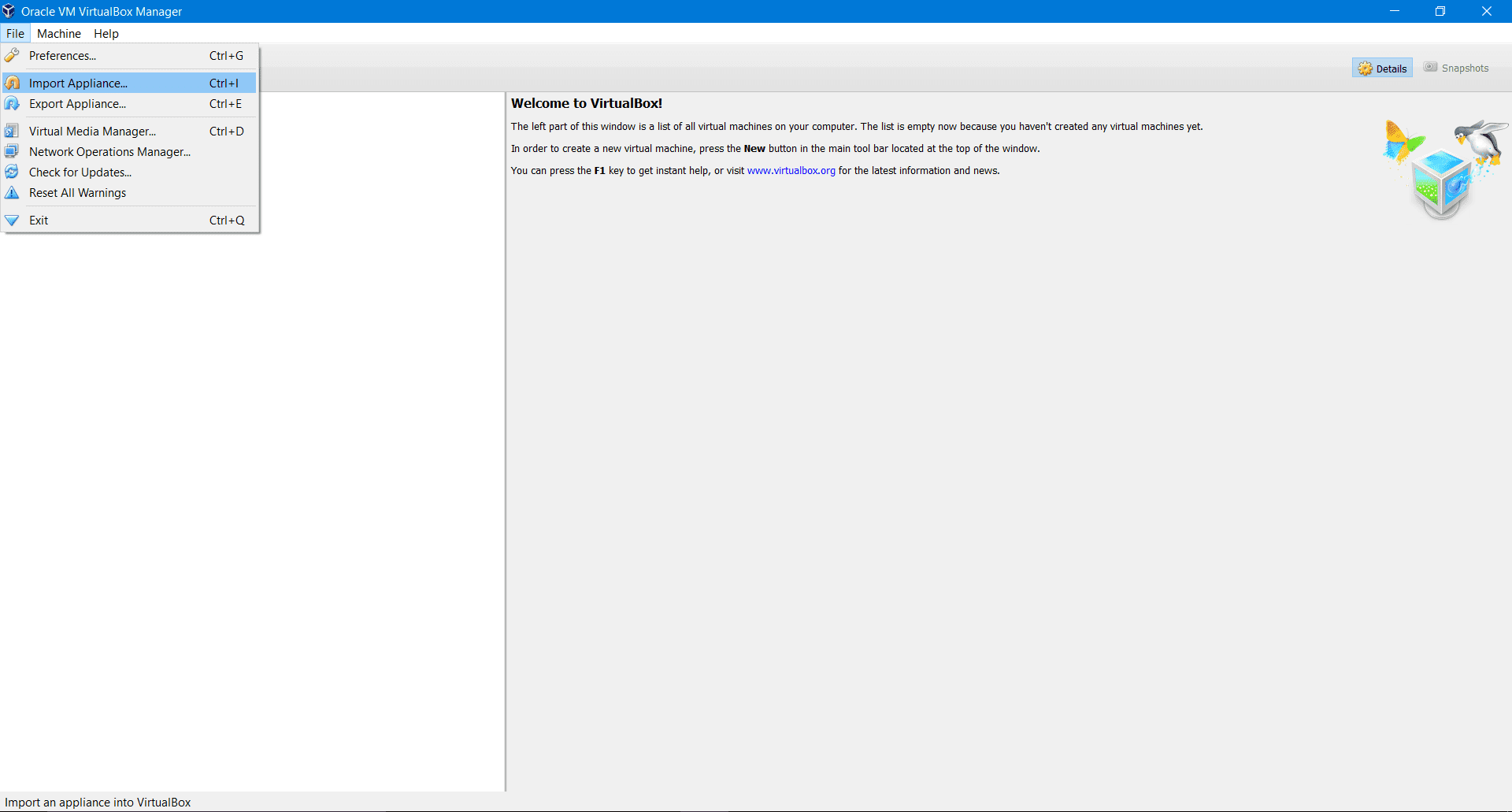This screenshot has height=812, width=1512.
Task: Click the Virtual Media Manager icon
Action: pyautogui.click(x=12, y=131)
